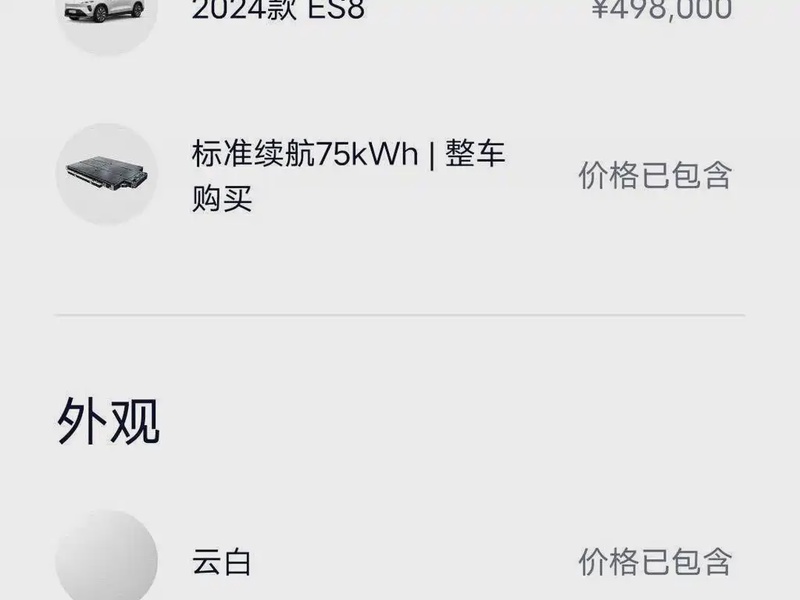Tap the 云白 color name label
This screenshot has width=800, height=600.
pos(221,562)
